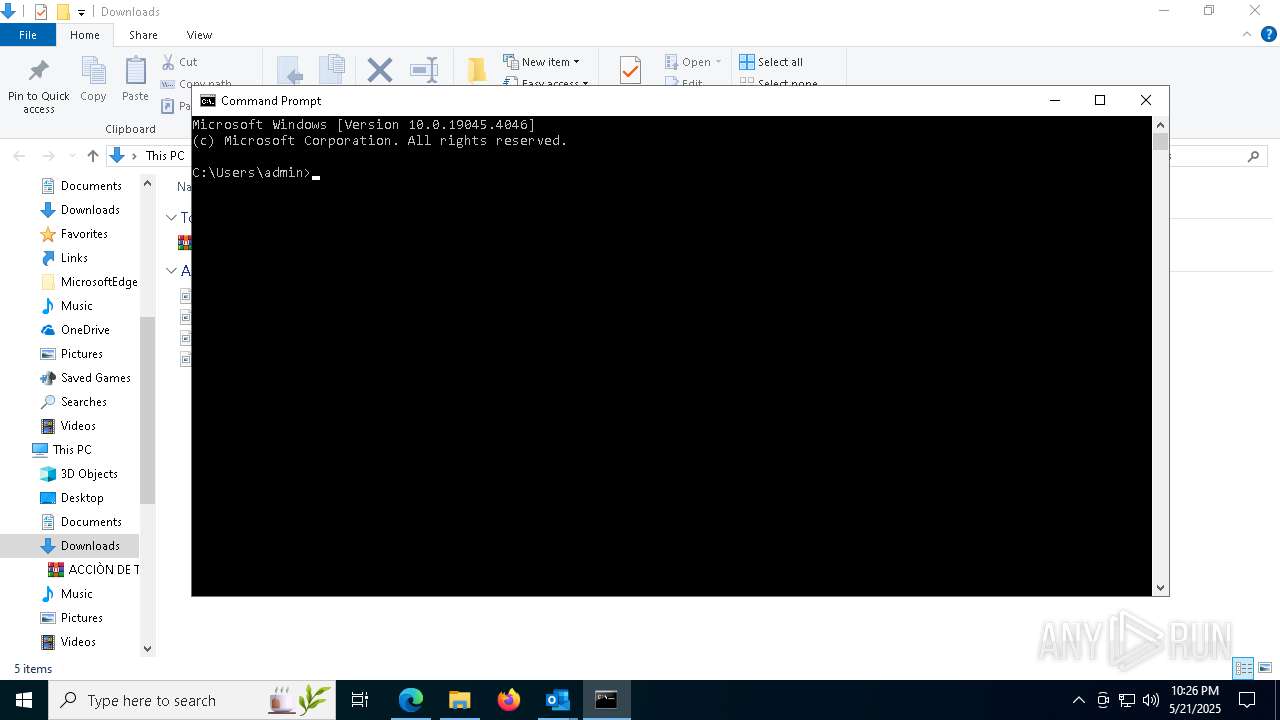Click Command Prompt scrollbar up arrow
1280x720 pixels.
point(1161,124)
